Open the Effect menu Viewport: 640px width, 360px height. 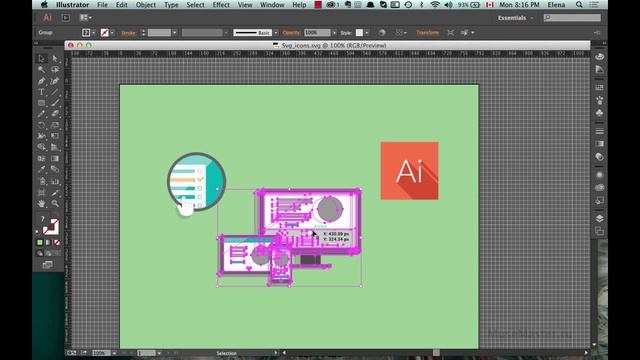(221, 5)
